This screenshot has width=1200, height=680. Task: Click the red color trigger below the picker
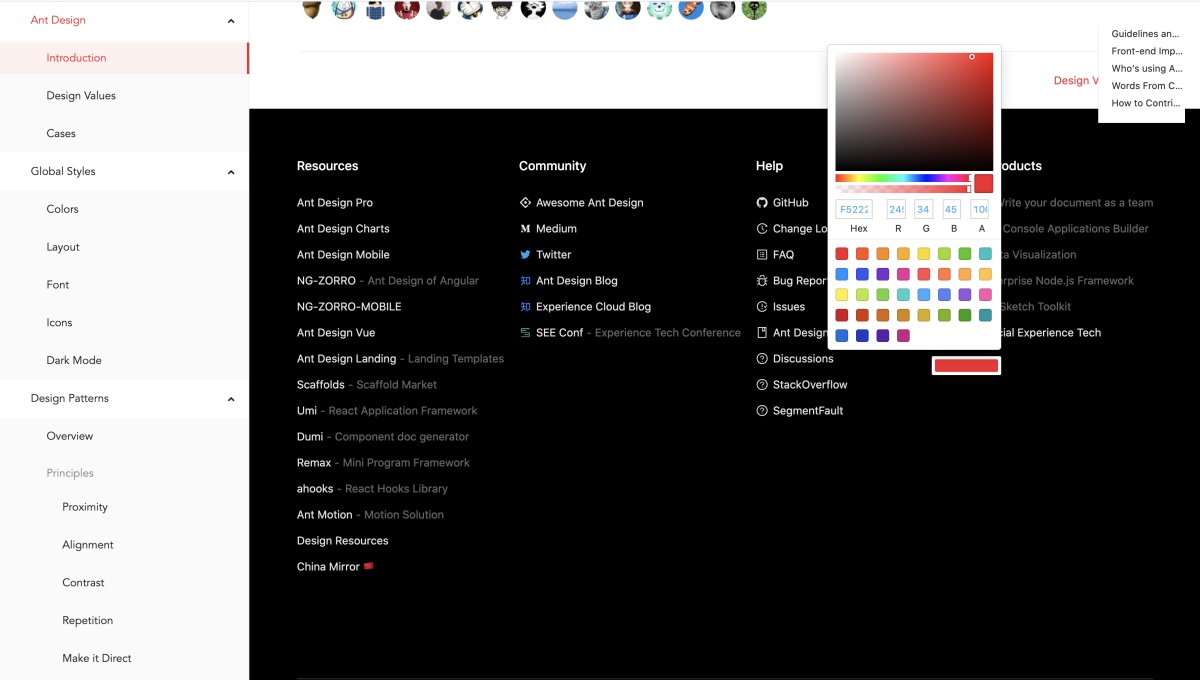pyautogui.click(x=966, y=366)
